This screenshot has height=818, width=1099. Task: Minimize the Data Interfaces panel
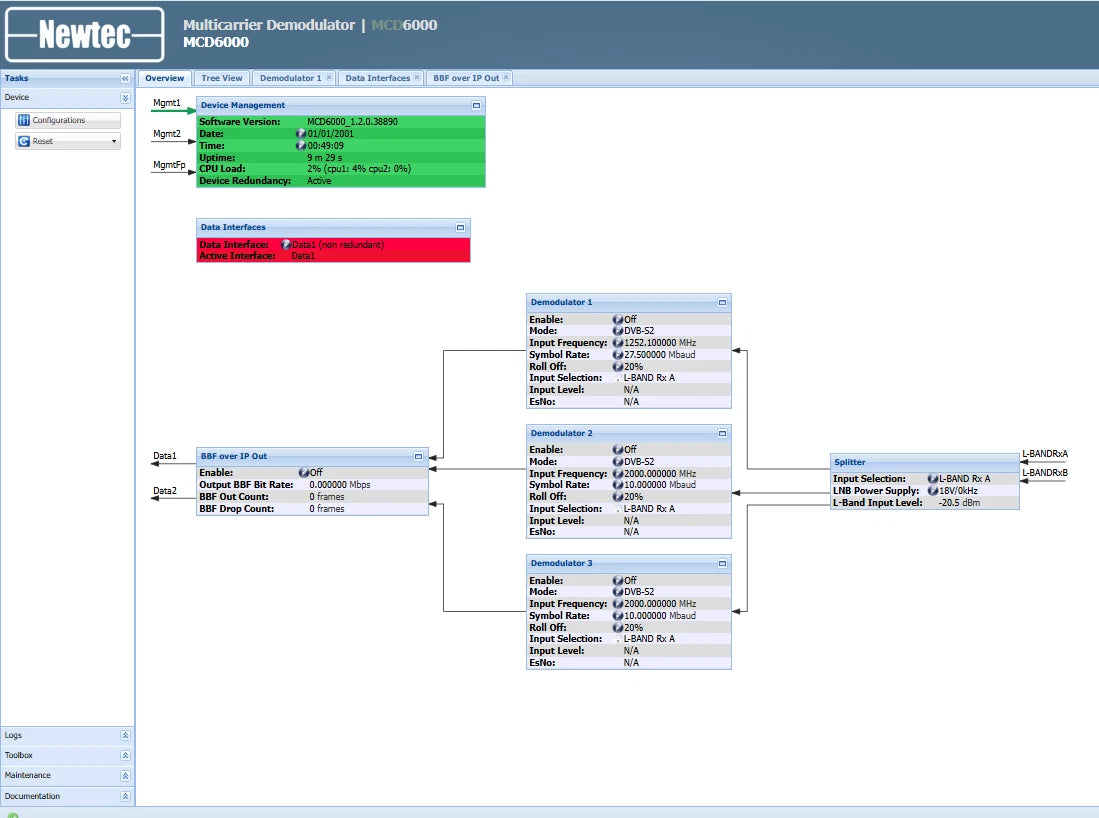pyautogui.click(x=460, y=227)
